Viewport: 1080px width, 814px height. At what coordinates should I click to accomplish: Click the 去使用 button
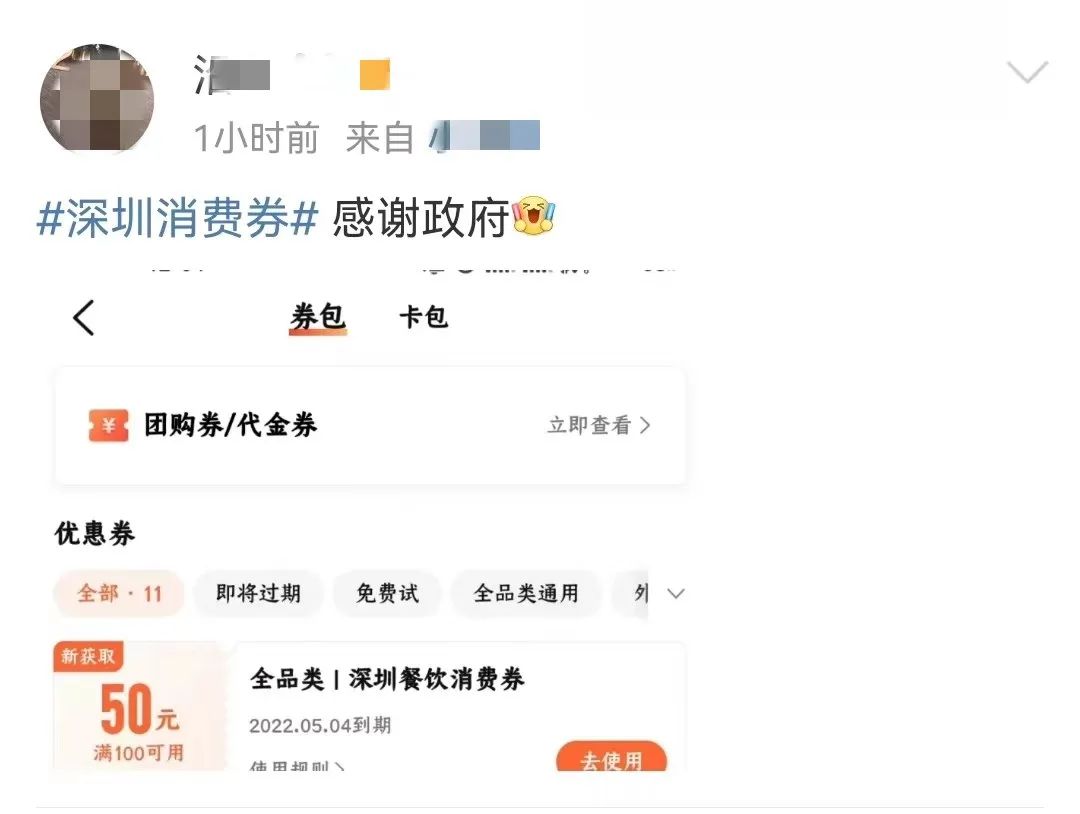612,758
